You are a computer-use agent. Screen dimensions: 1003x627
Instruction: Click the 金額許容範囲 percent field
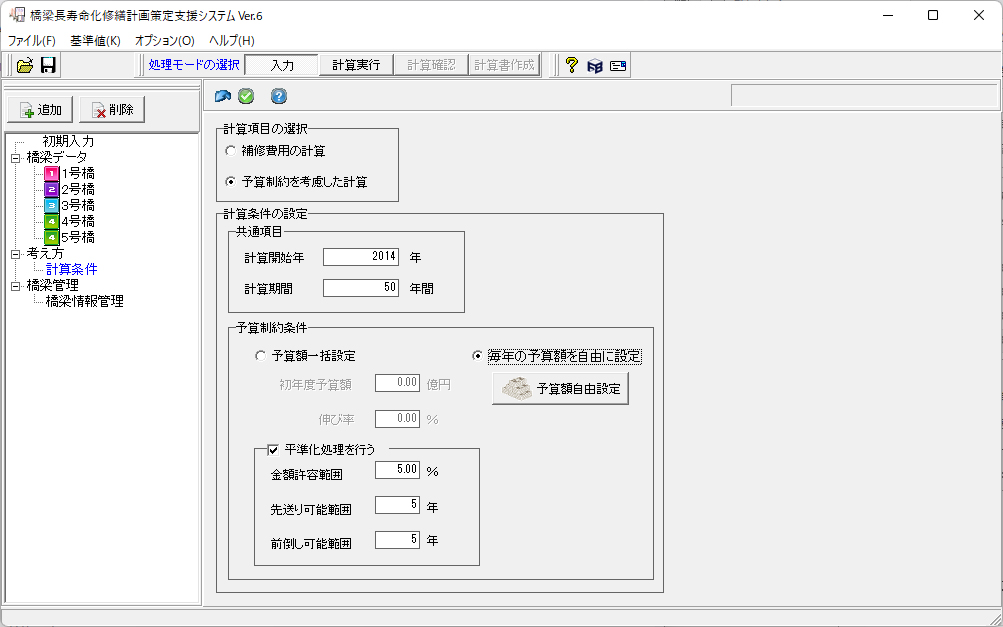coord(397,470)
